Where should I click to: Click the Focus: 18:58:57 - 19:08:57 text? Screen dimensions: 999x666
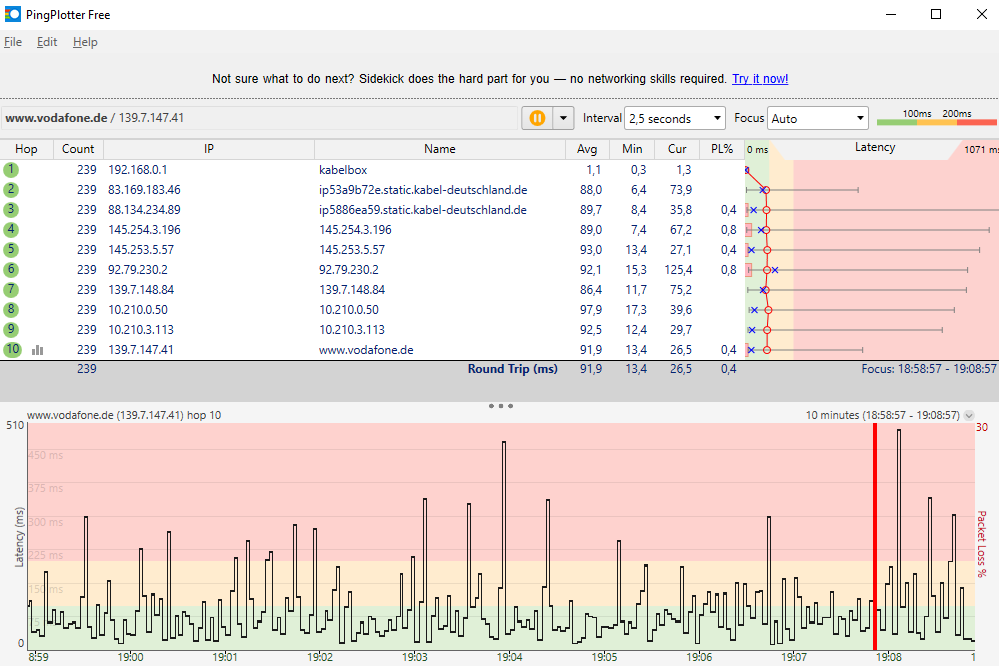(x=928, y=369)
